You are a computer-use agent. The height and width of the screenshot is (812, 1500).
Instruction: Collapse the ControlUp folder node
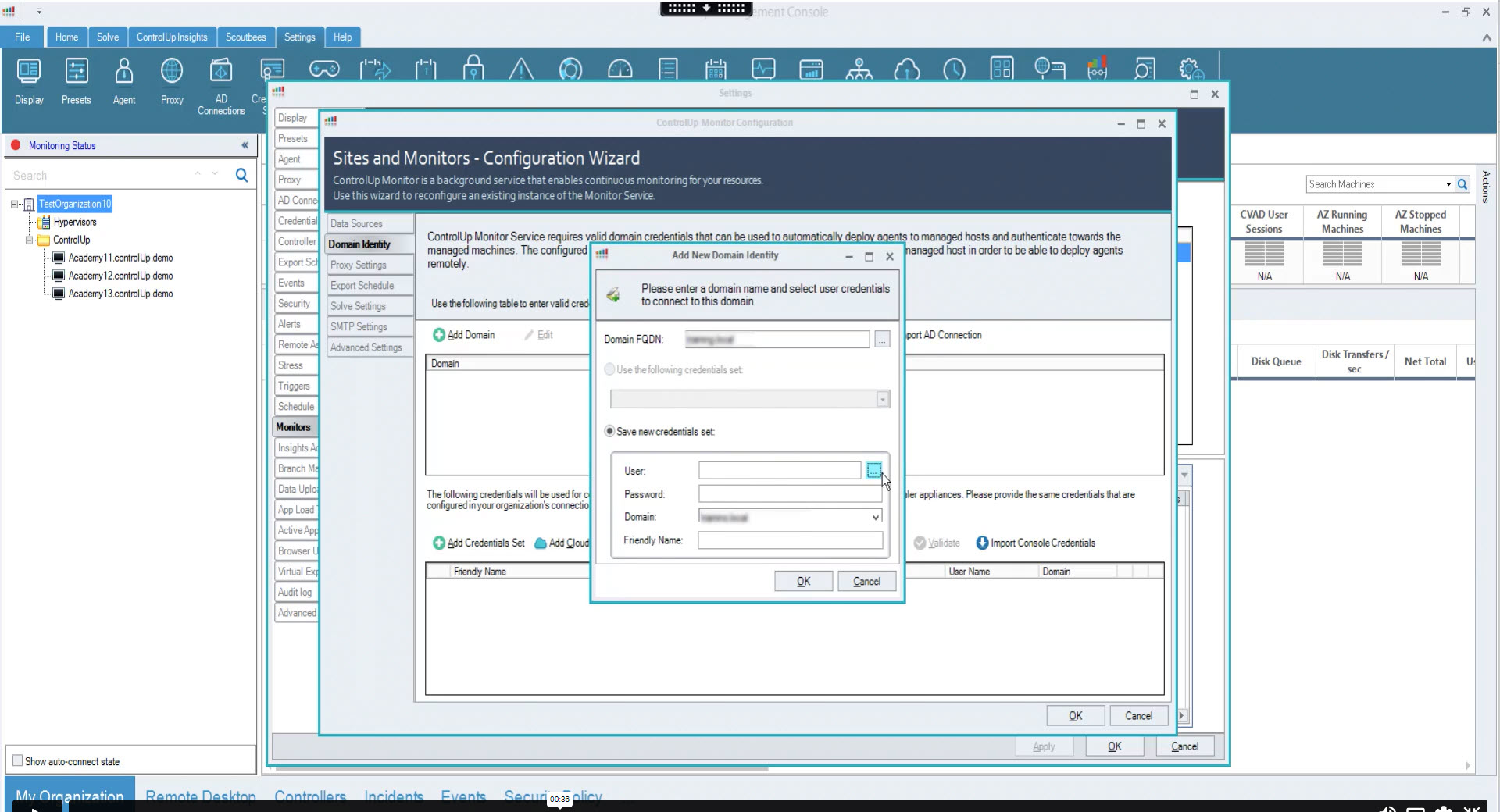click(30, 240)
